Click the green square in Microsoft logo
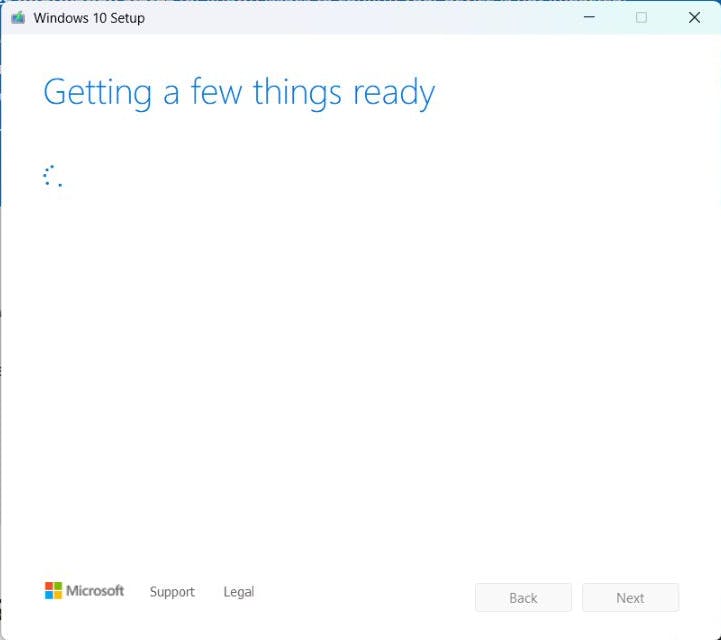 tap(57, 586)
